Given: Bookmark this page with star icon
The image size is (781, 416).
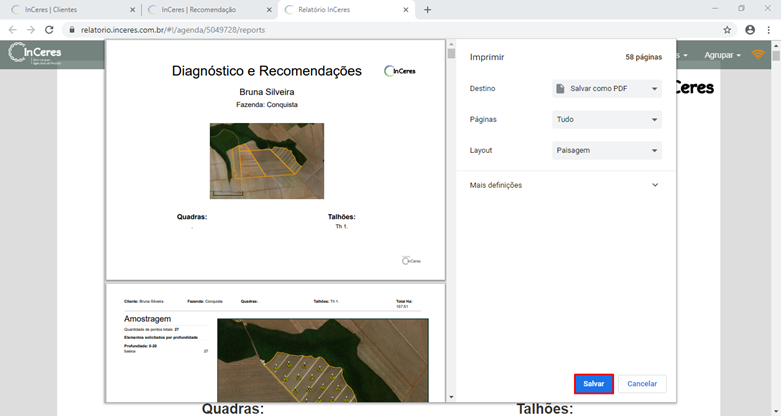Looking at the screenshot, I should tap(727, 30).
